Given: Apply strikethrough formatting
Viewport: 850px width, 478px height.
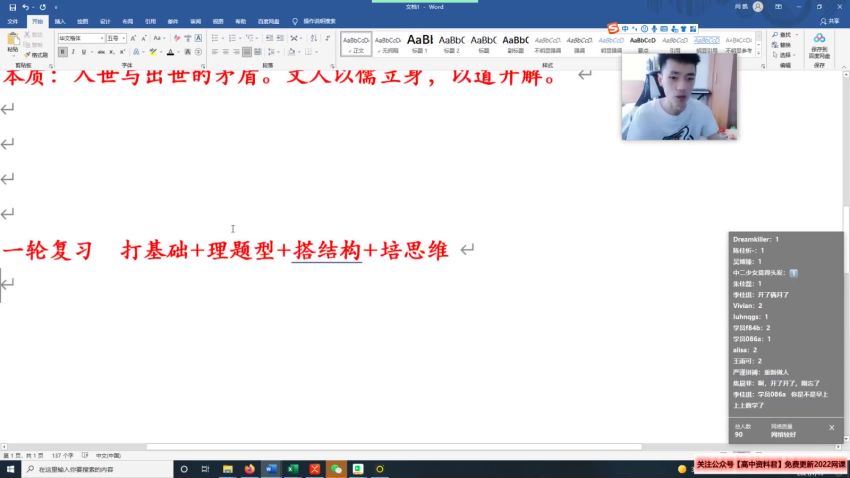Looking at the screenshot, I should tap(101, 52).
